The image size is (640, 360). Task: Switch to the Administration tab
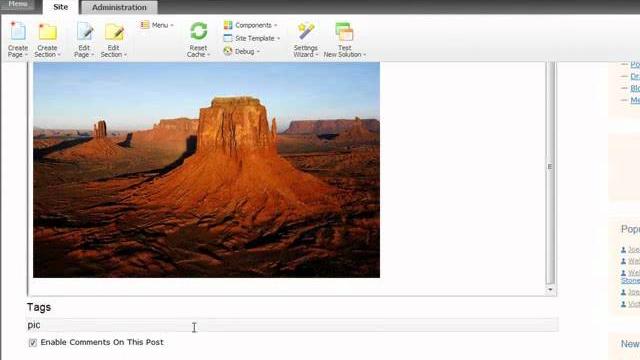click(x=119, y=7)
